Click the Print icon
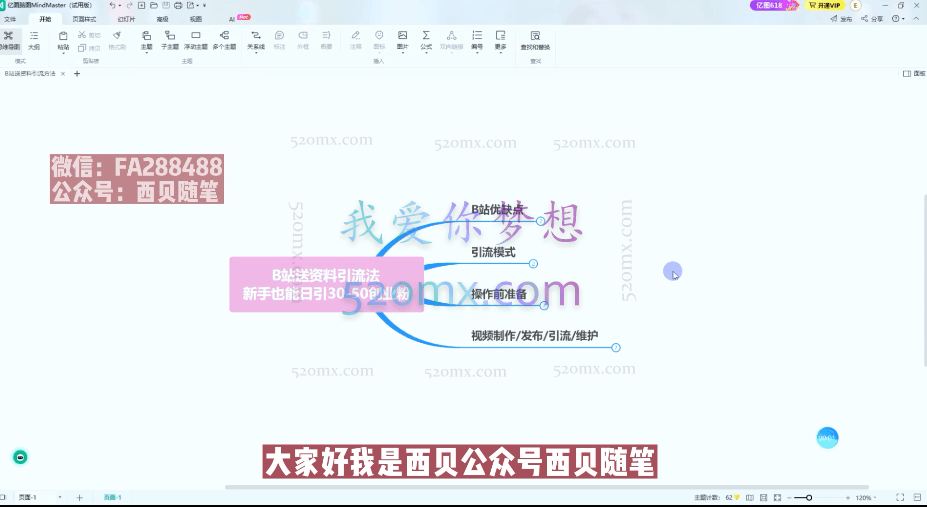This screenshot has height=507, width=927. pyautogui.click(x=178, y=5)
